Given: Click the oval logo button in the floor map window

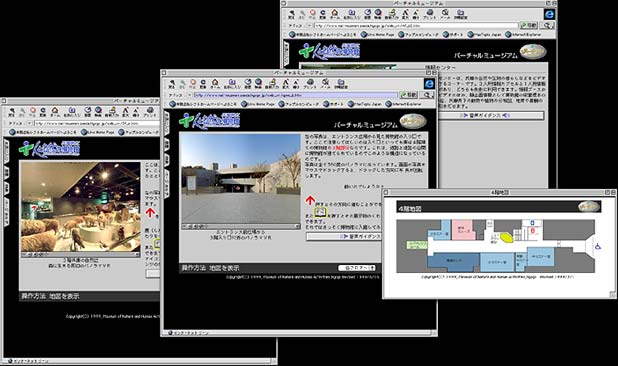Looking at the screenshot, I should coord(588,206).
